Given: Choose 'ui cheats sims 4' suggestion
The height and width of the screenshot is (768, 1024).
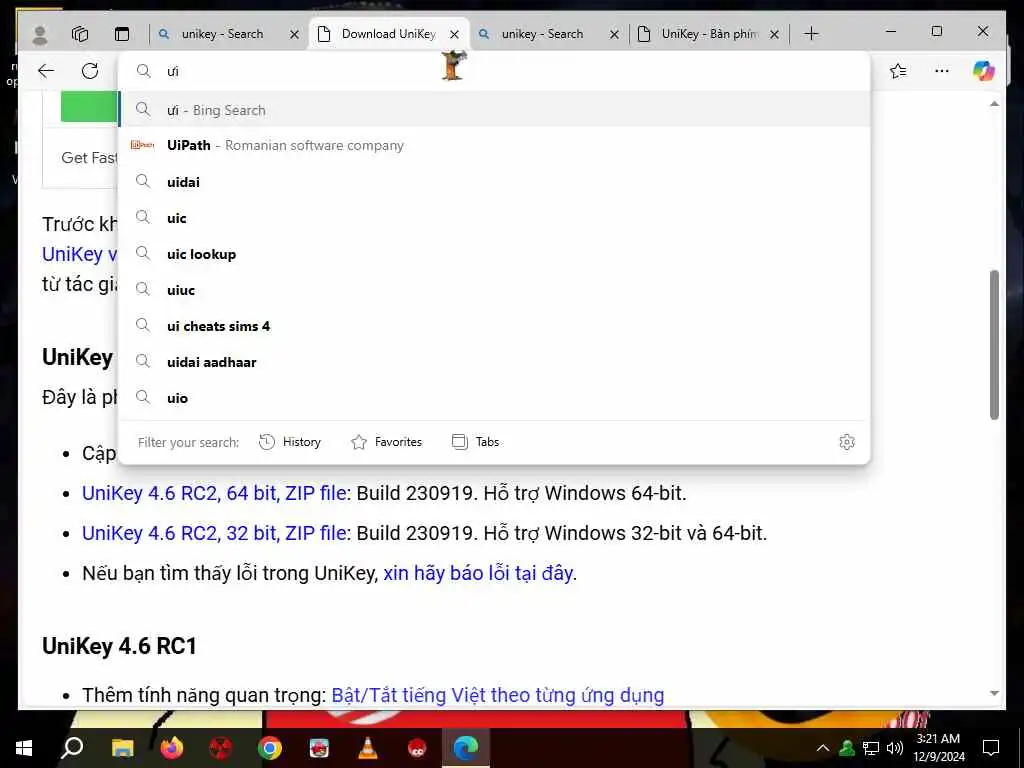Looking at the screenshot, I should [x=494, y=326].
